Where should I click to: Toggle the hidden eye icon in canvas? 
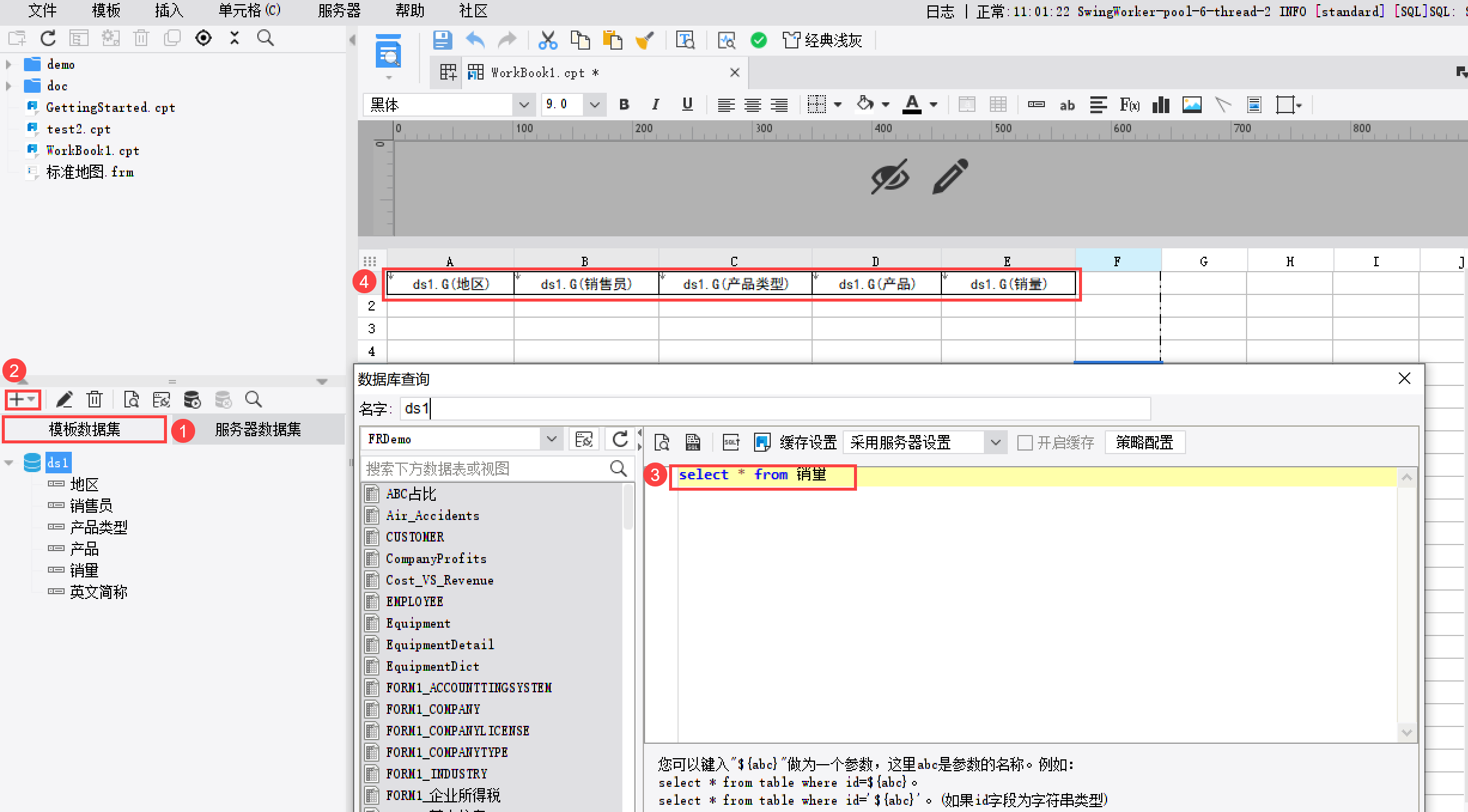(889, 176)
